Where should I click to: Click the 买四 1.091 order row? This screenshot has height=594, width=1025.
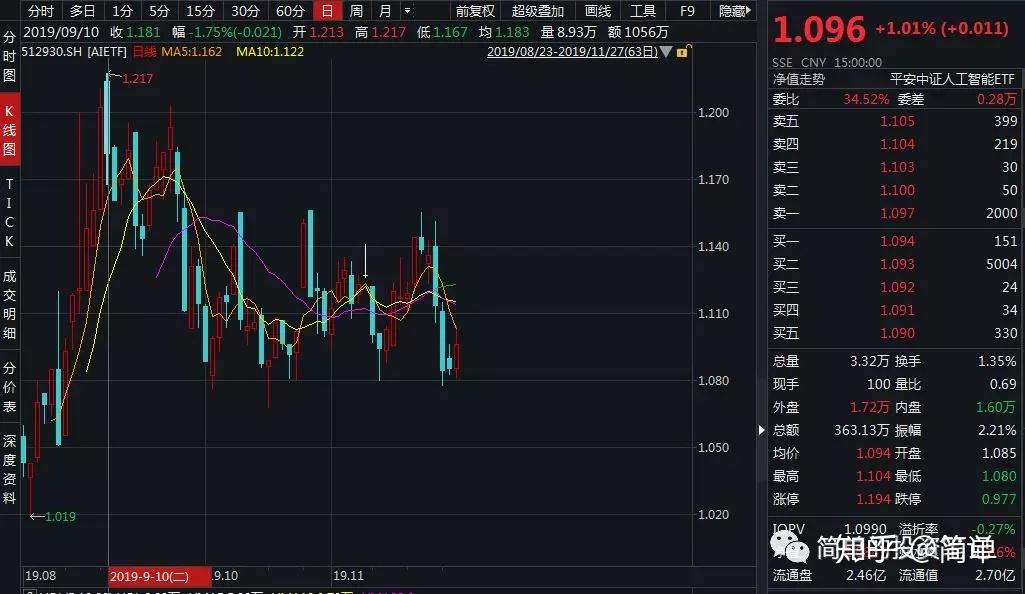point(894,310)
